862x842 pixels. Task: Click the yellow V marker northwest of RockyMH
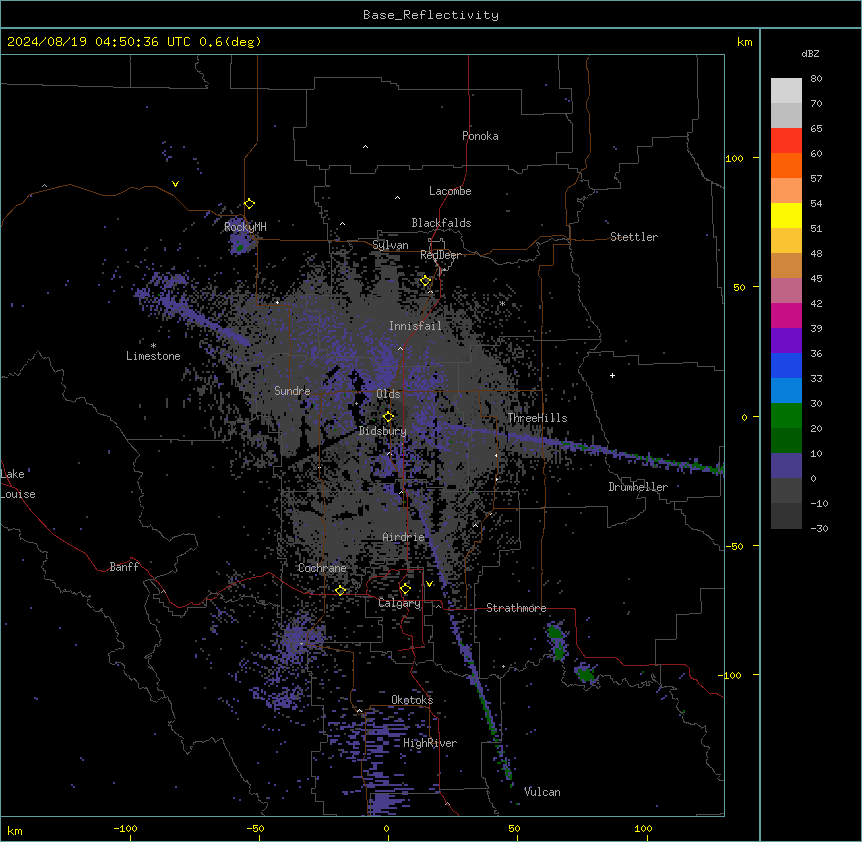click(175, 184)
